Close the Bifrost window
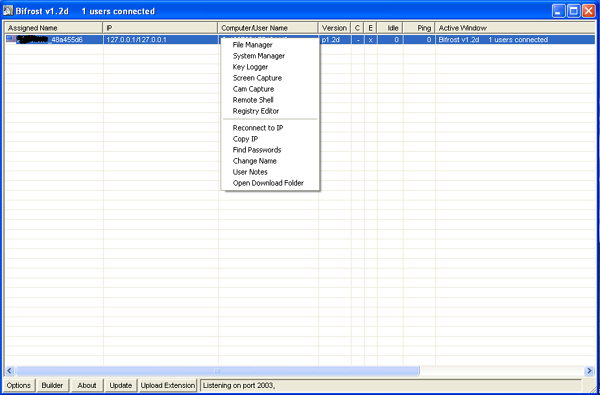This screenshot has height=395, width=600. 589,11
